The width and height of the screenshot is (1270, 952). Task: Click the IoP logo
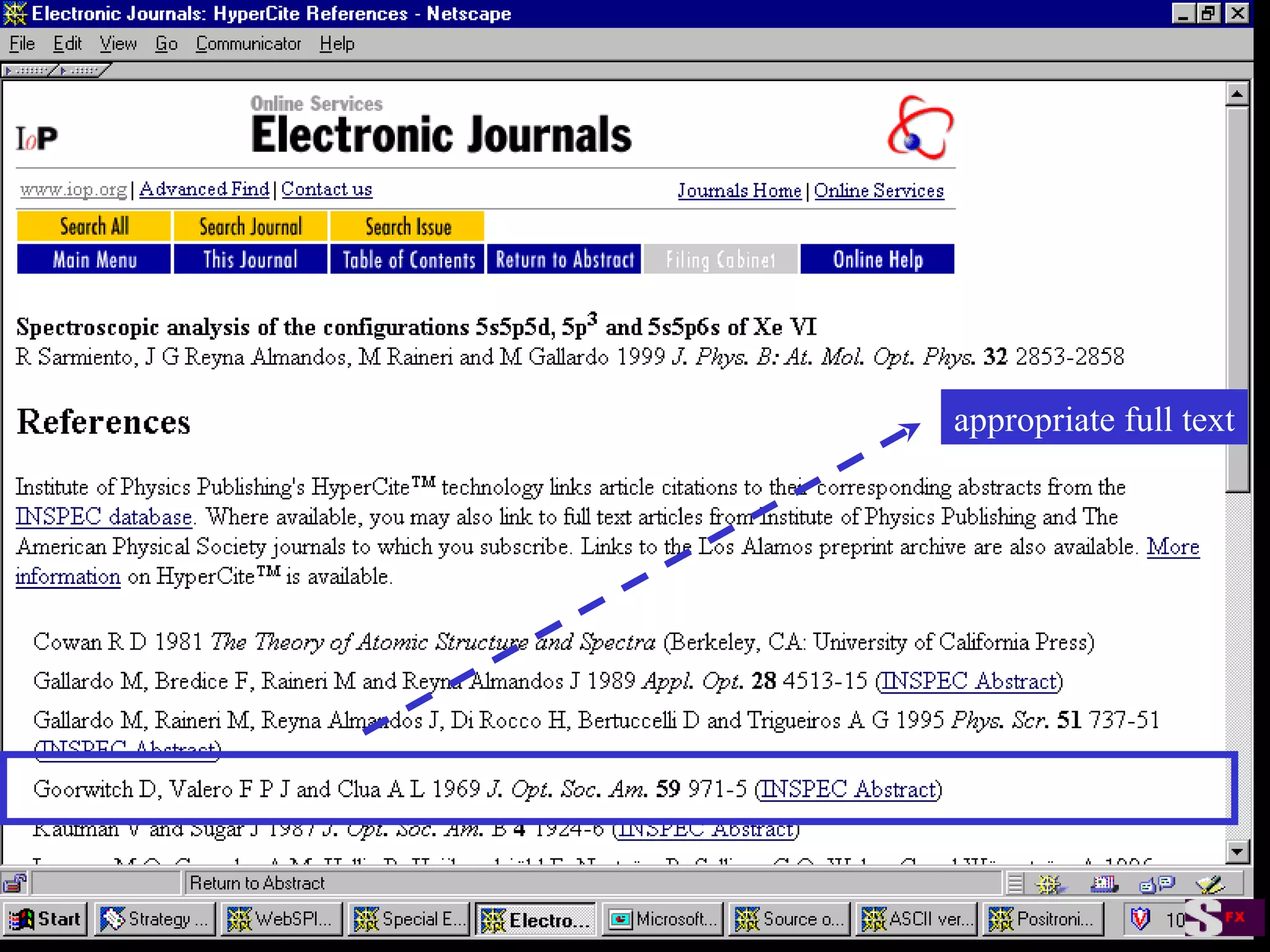pyautogui.click(x=37, y=138)
